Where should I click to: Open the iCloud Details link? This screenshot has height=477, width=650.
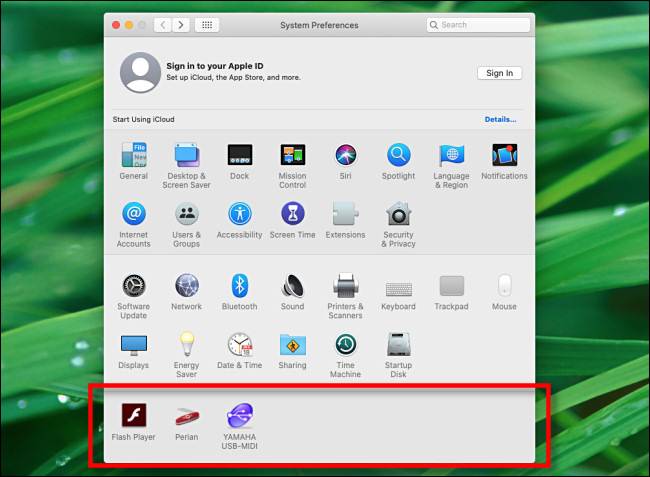pos(500,119)
